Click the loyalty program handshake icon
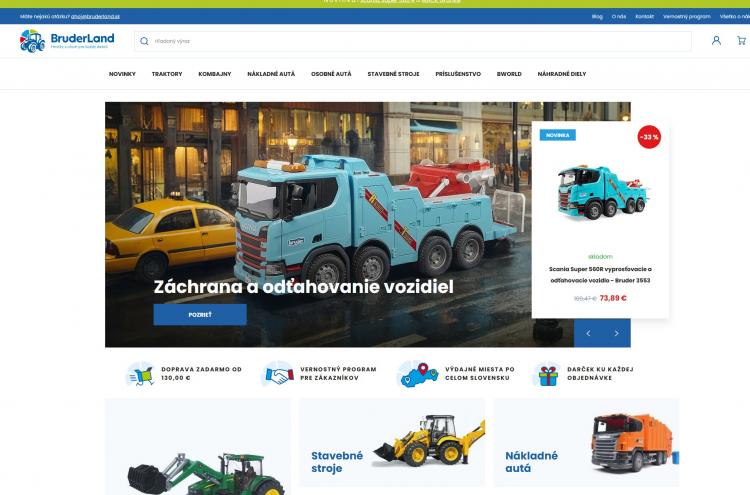Screen dimensions: 750x495 click(279, 374)
